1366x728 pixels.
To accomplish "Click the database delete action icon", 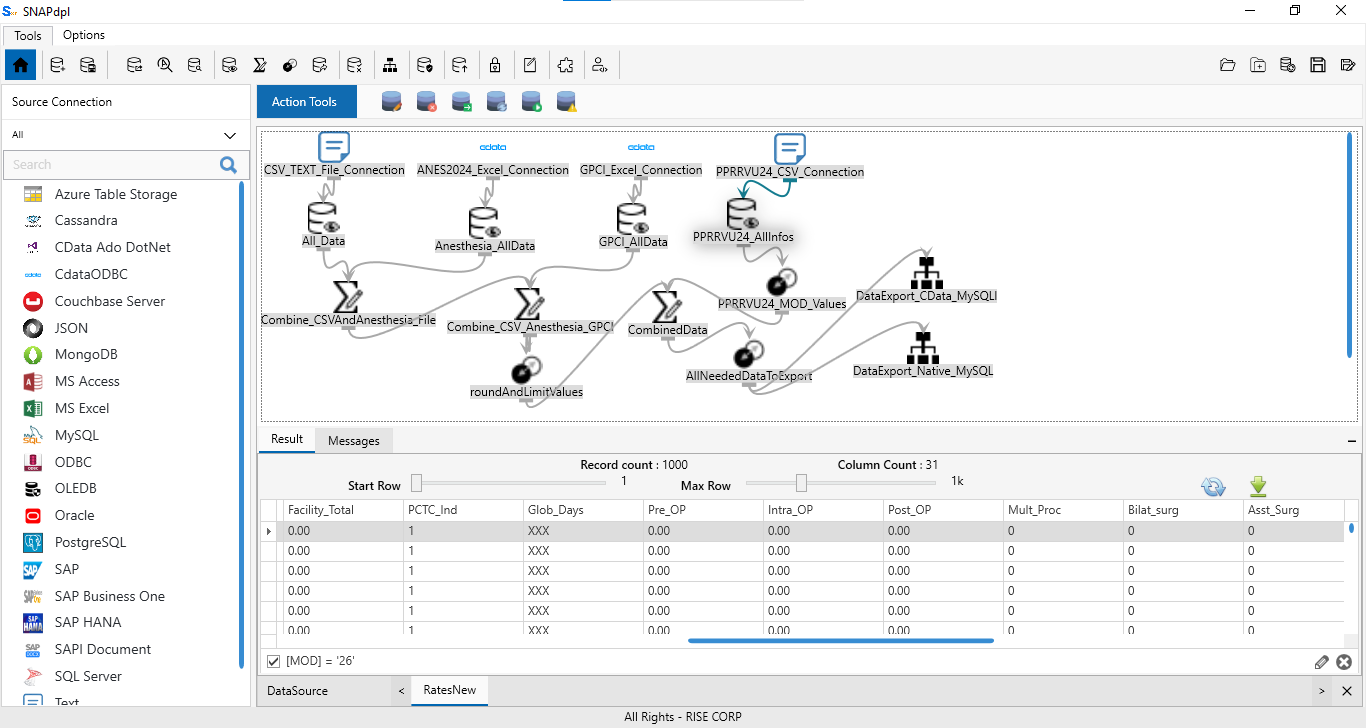I will tap(427, 102).
